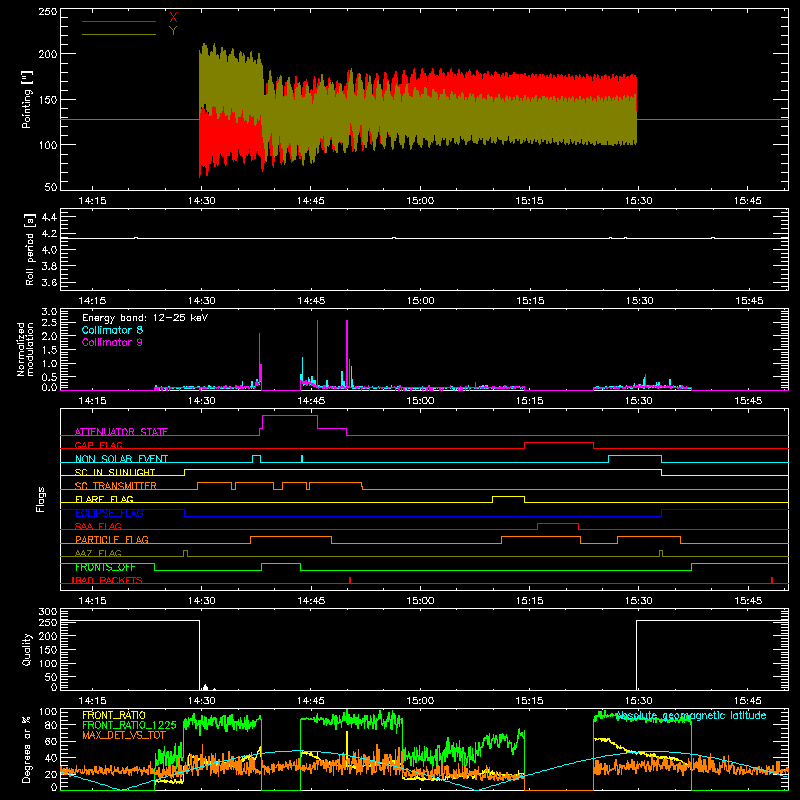This screenshot has height=800, width=800.
Task: Click the FRONTS_OFF flag label
Action: click(x=105, y=567)
